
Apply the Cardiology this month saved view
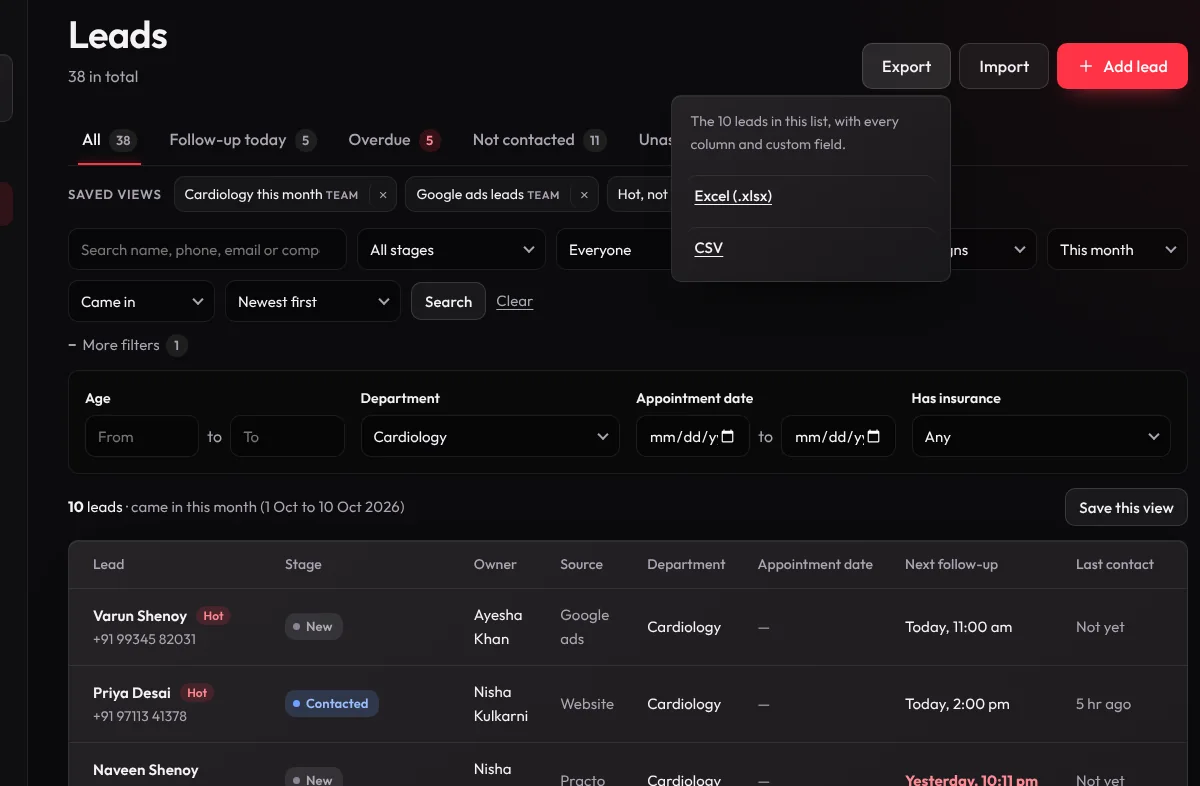[271, 195]
